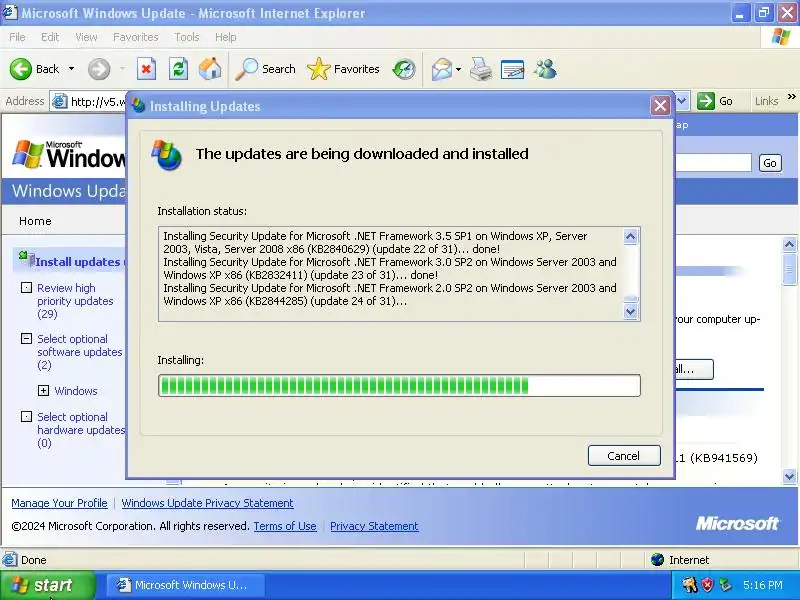Click the first system tray icon
The height and width of the screenshot is (600, 800).
coord(690,585)
